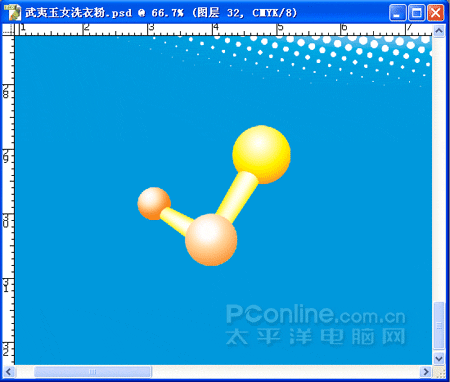Click the vertical scrollbar down arrow

pyautogui.click(x=439, y=359)
